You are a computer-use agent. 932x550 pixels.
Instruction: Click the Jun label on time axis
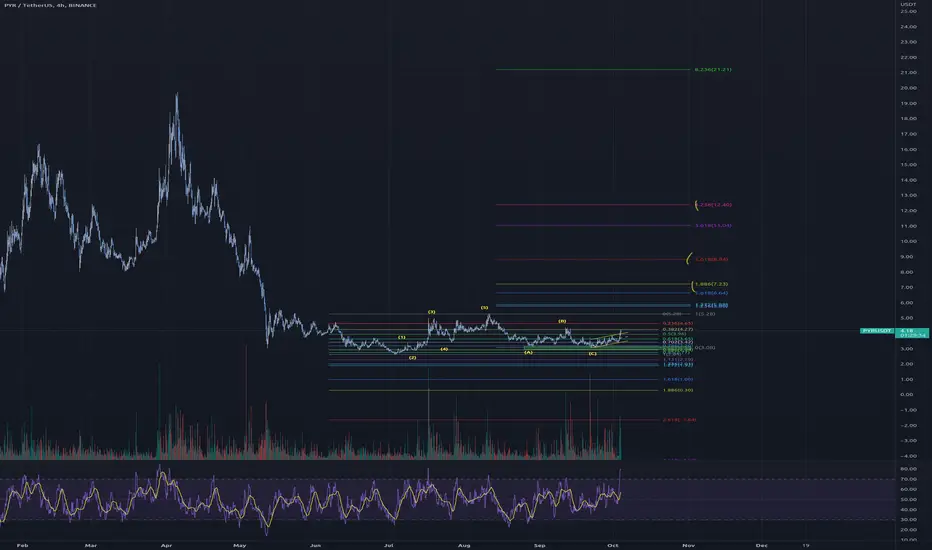pos(316,545)
